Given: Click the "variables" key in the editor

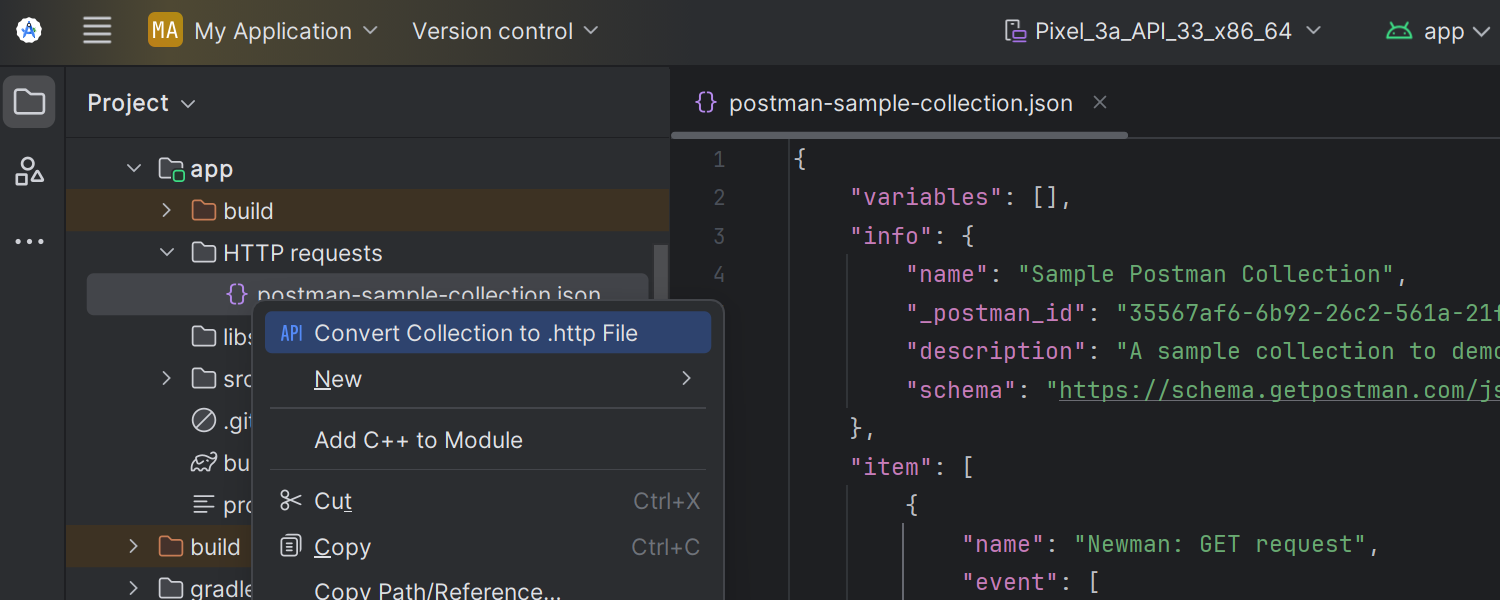Looking at the screenshot, I should pyautogui.click(x=926, y=197).
